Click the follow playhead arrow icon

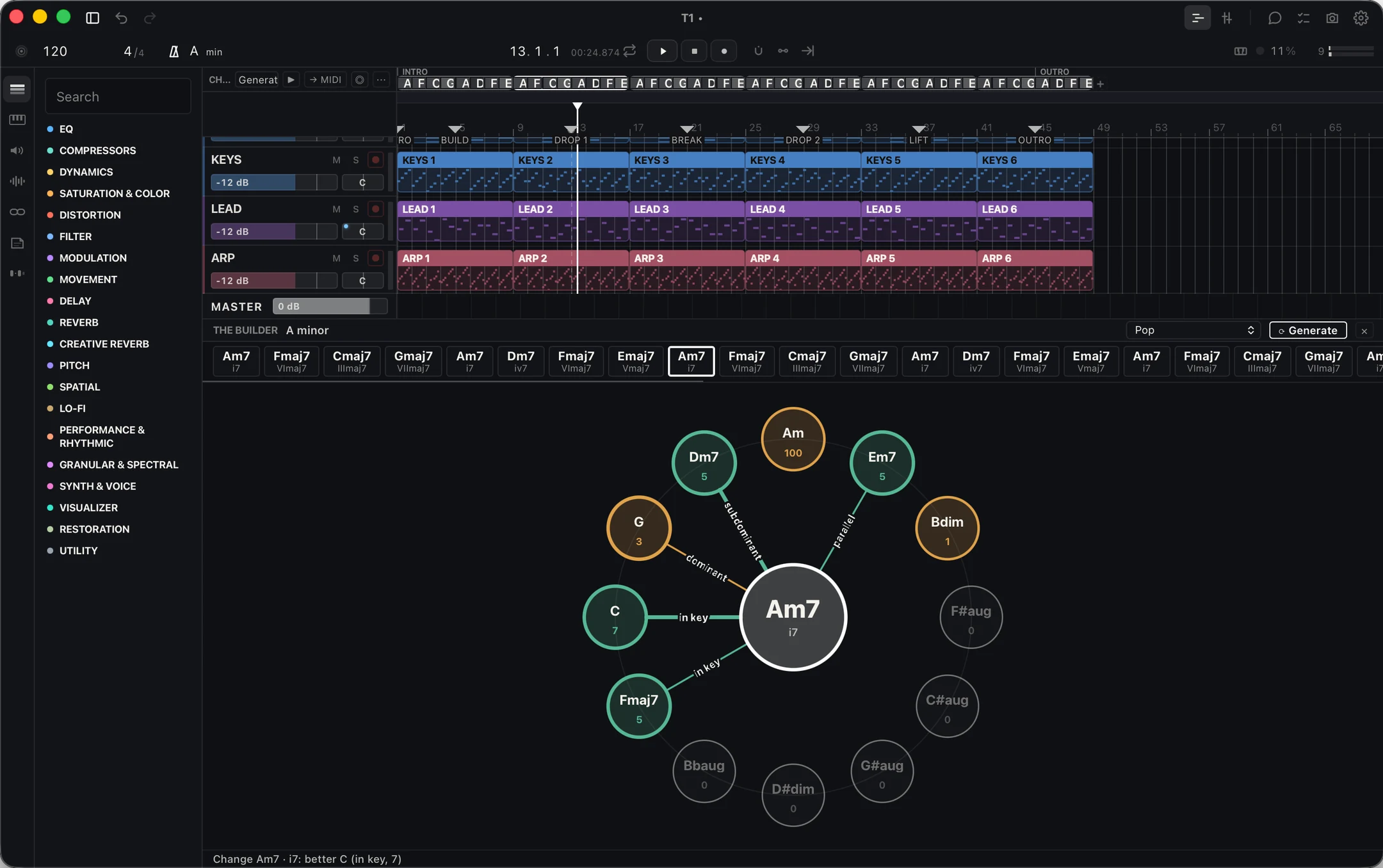coord(808,51)
